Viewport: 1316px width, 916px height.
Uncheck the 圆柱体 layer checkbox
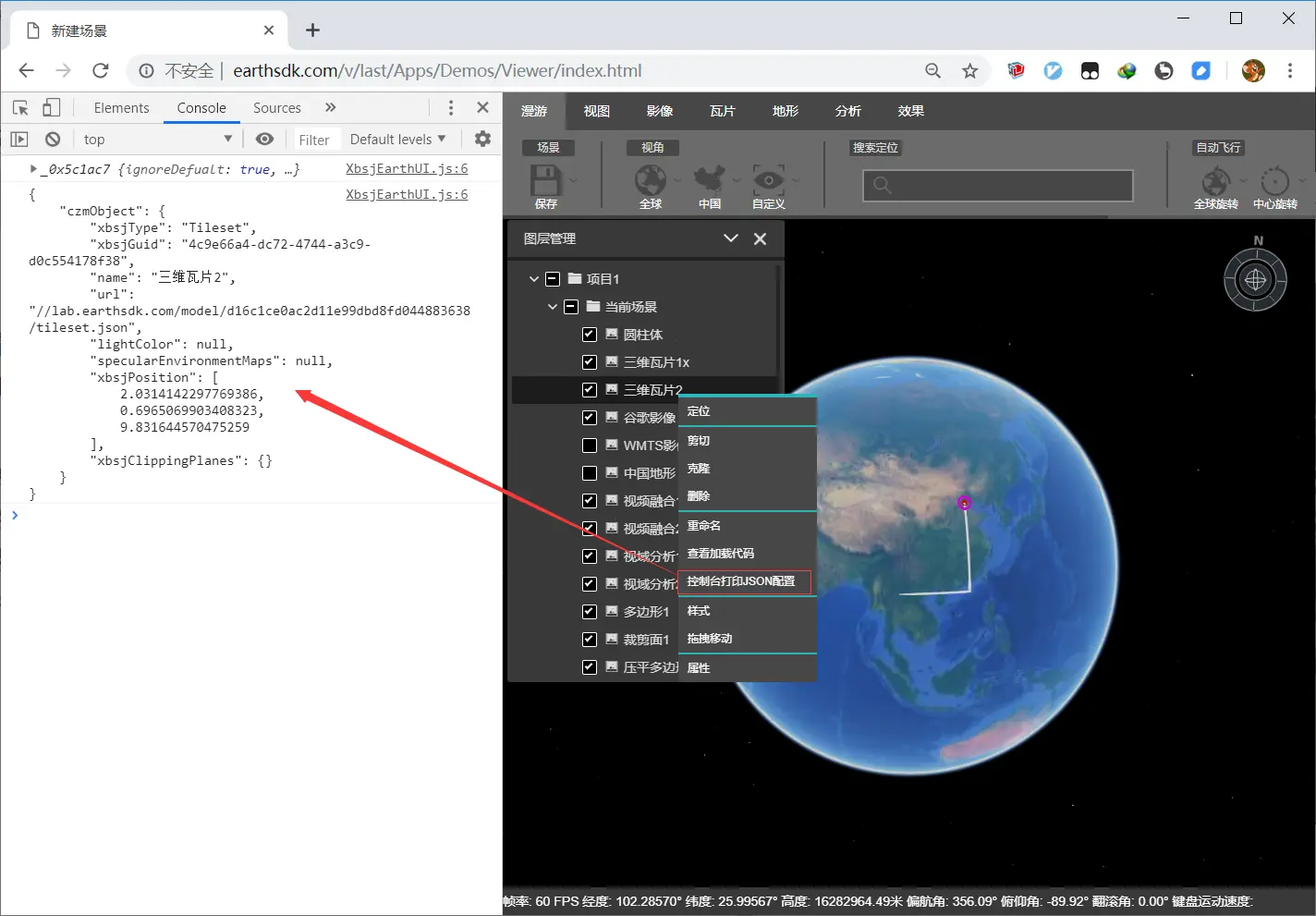point(590,335)
